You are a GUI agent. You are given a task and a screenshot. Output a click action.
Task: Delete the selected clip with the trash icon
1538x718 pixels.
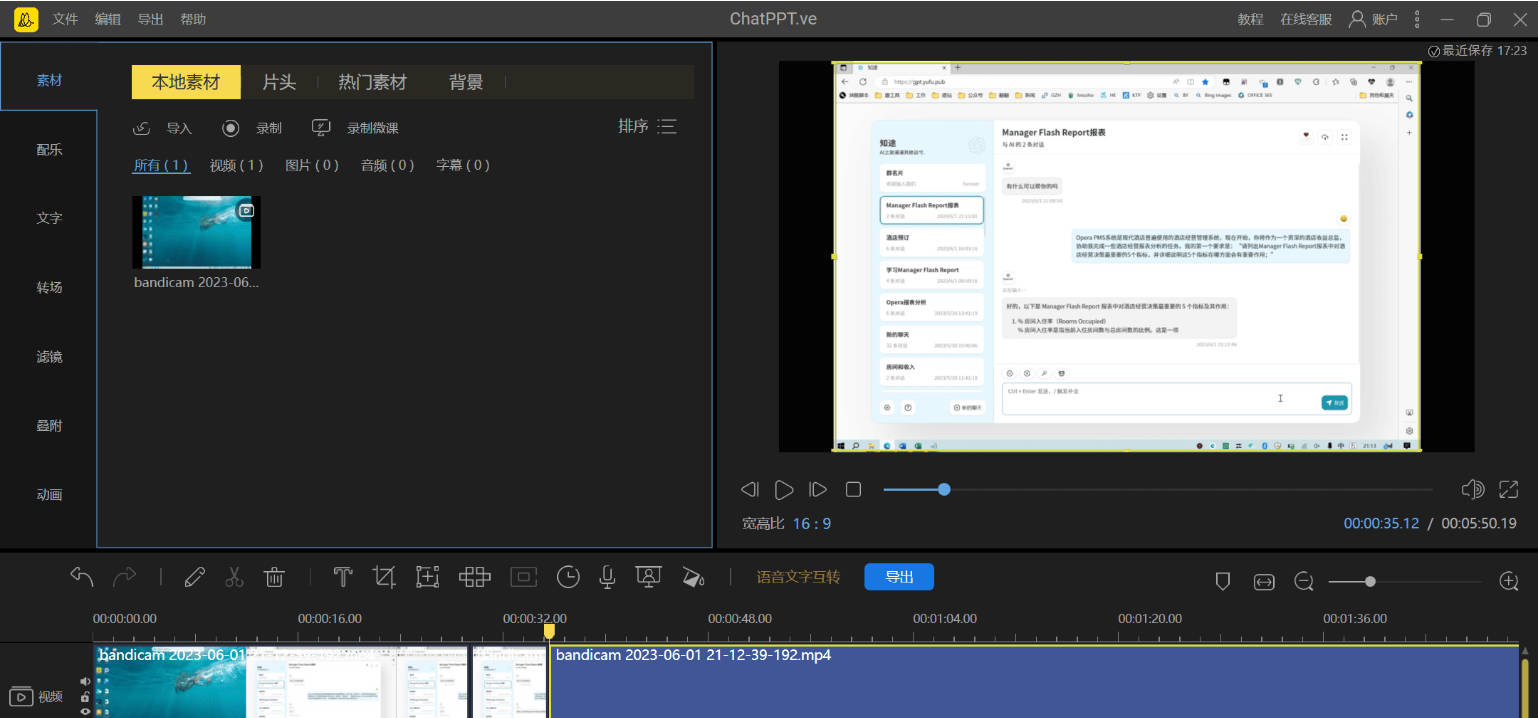pos(274,577)
